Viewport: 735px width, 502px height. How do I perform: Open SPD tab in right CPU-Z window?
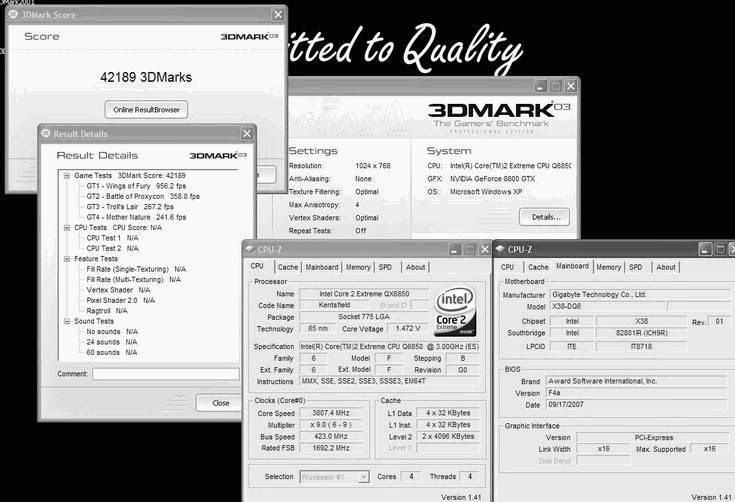[636, 267]
